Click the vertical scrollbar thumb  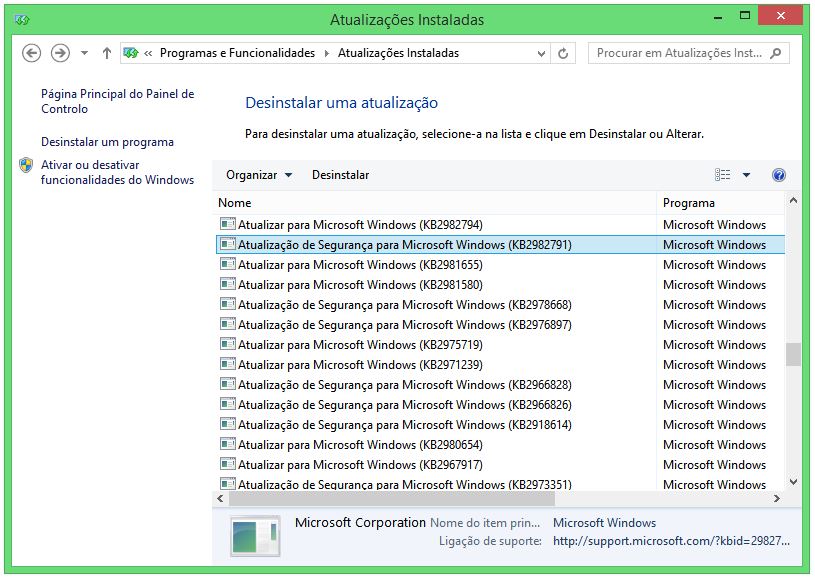(x=793, y=354)
